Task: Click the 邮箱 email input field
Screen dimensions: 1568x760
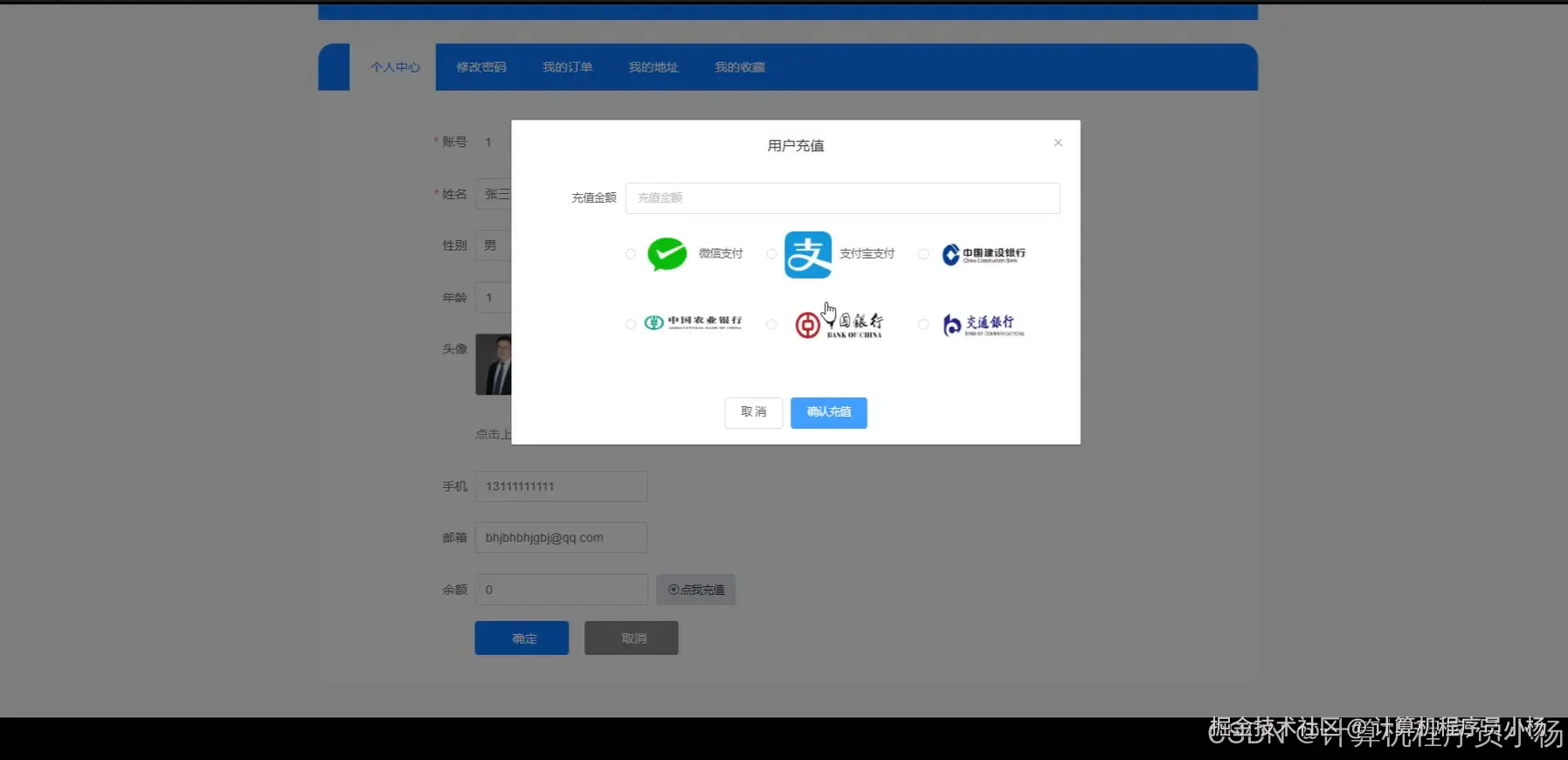Action: click(x=561, y=538)
